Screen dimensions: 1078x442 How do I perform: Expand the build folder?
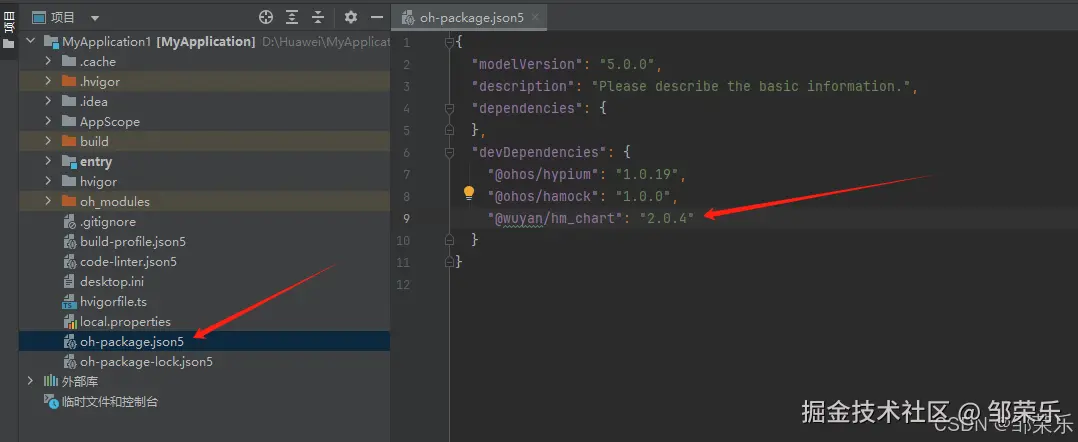pos(48,141)
